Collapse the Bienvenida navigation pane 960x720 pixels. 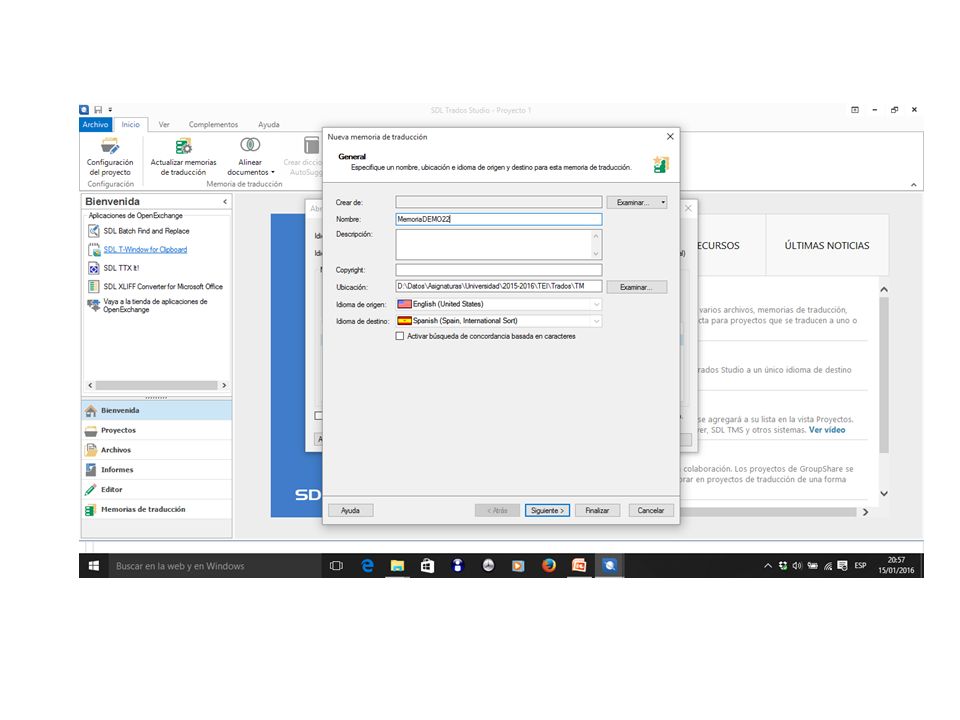(x=225, y=201)
